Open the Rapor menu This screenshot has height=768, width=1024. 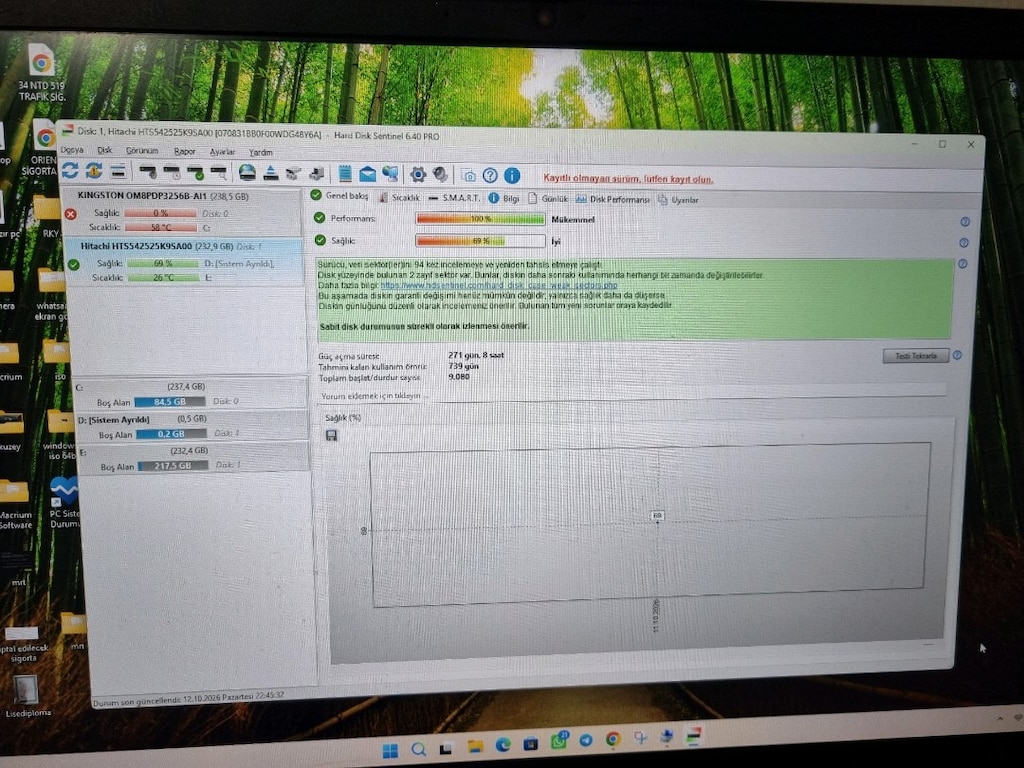[184, 152]
